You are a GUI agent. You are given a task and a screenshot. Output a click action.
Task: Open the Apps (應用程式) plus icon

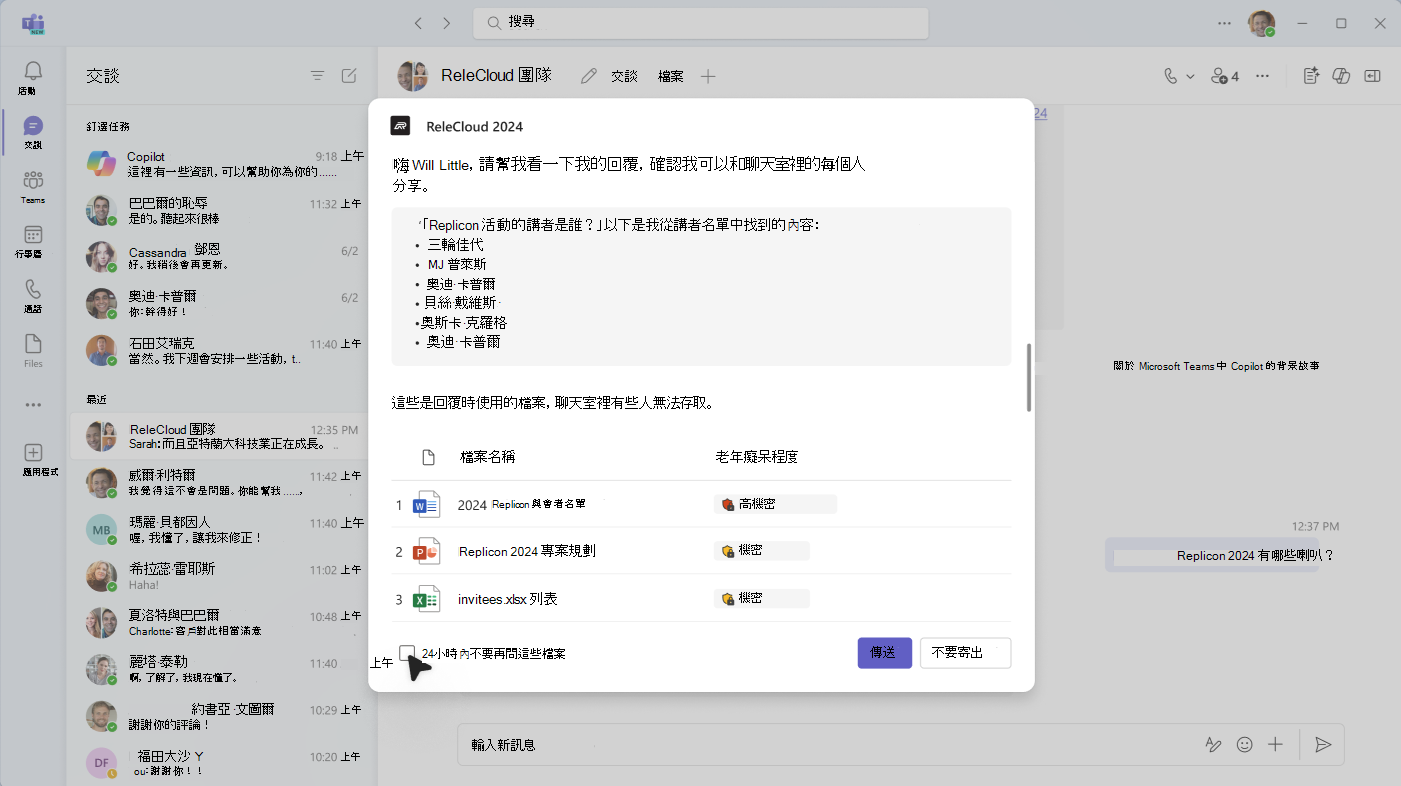33,453
